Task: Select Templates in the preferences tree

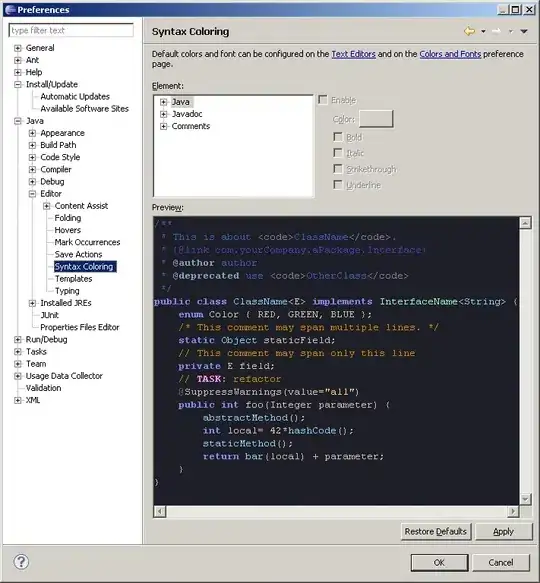Action: point(73,278)
